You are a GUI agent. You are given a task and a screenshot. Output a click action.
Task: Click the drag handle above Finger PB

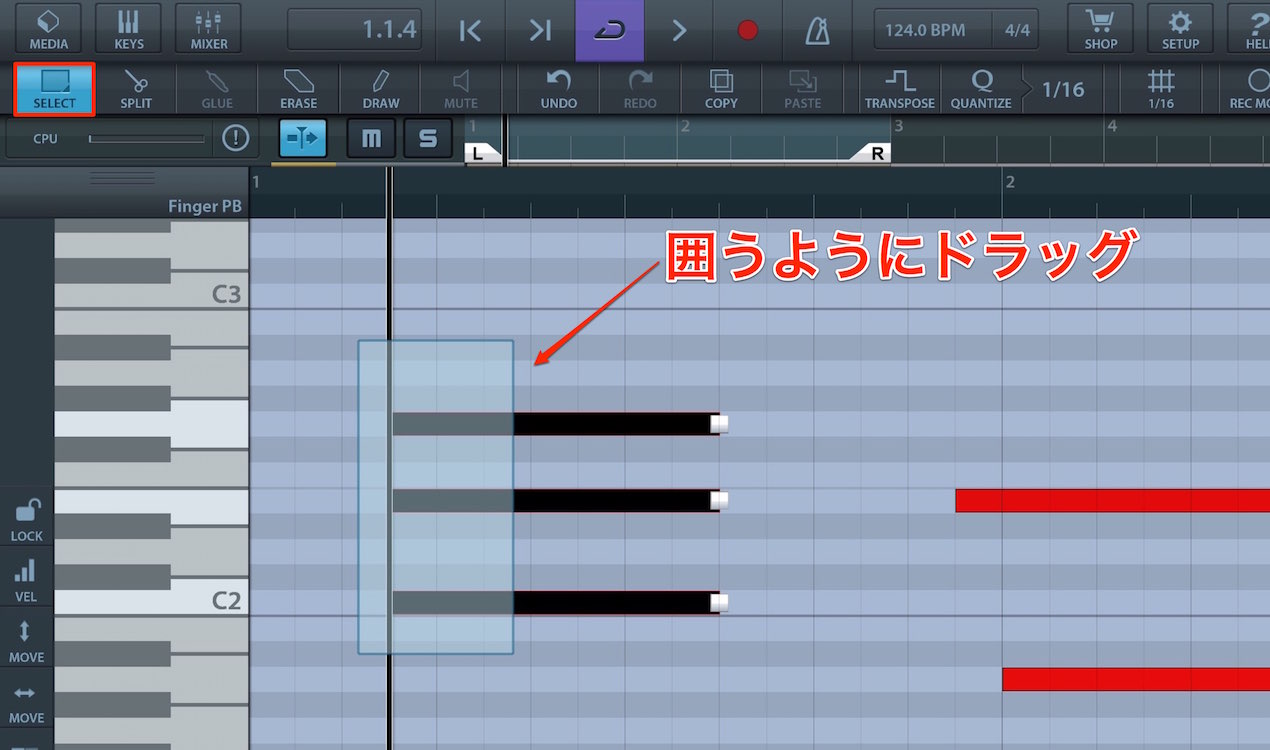[123, 178]
